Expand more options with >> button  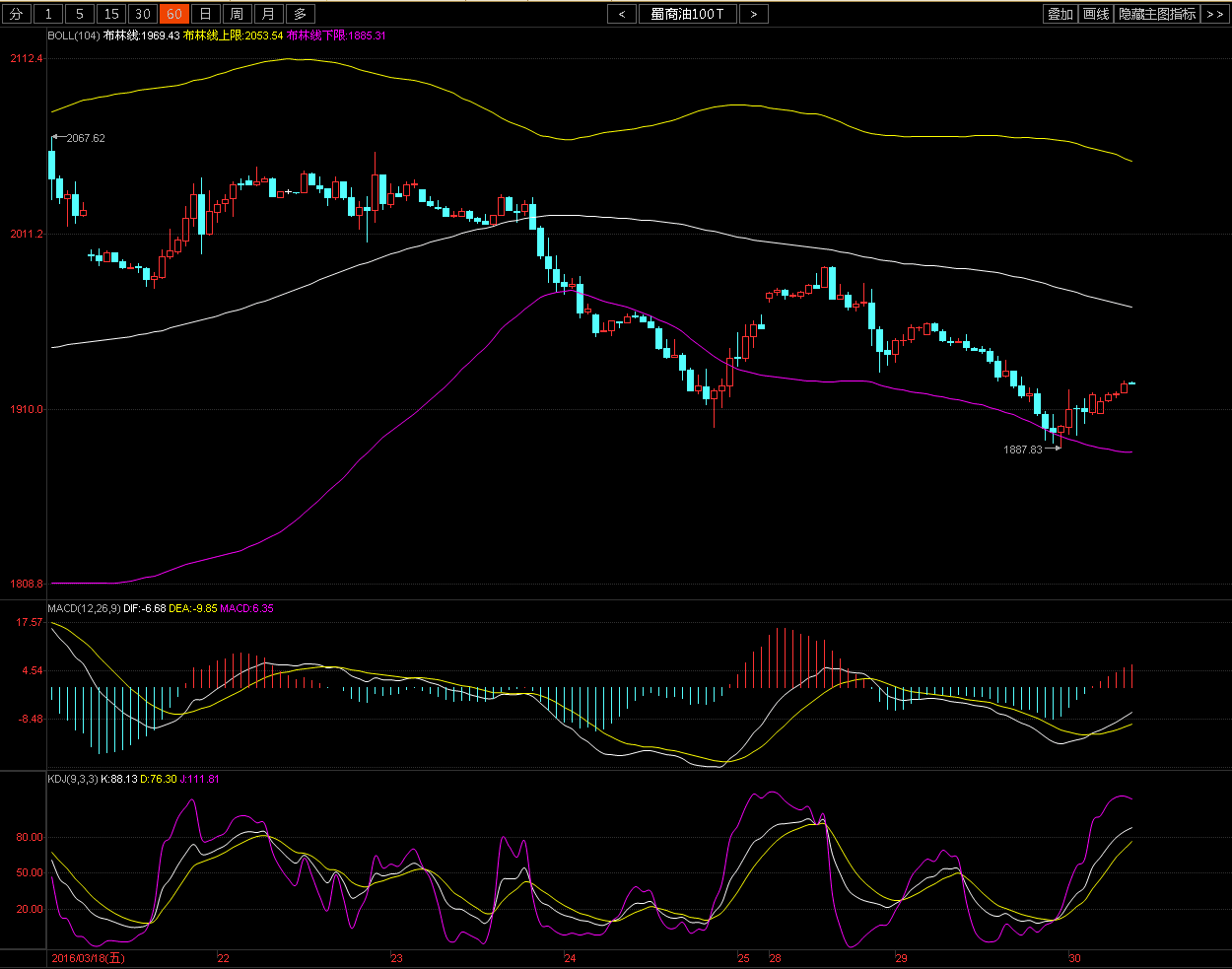(1214, 14)
